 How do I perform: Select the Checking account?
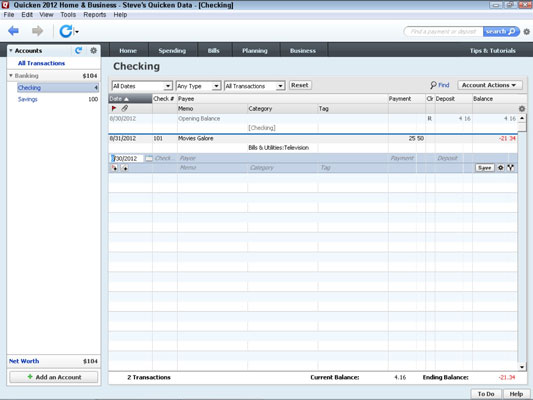coord(58,88)
